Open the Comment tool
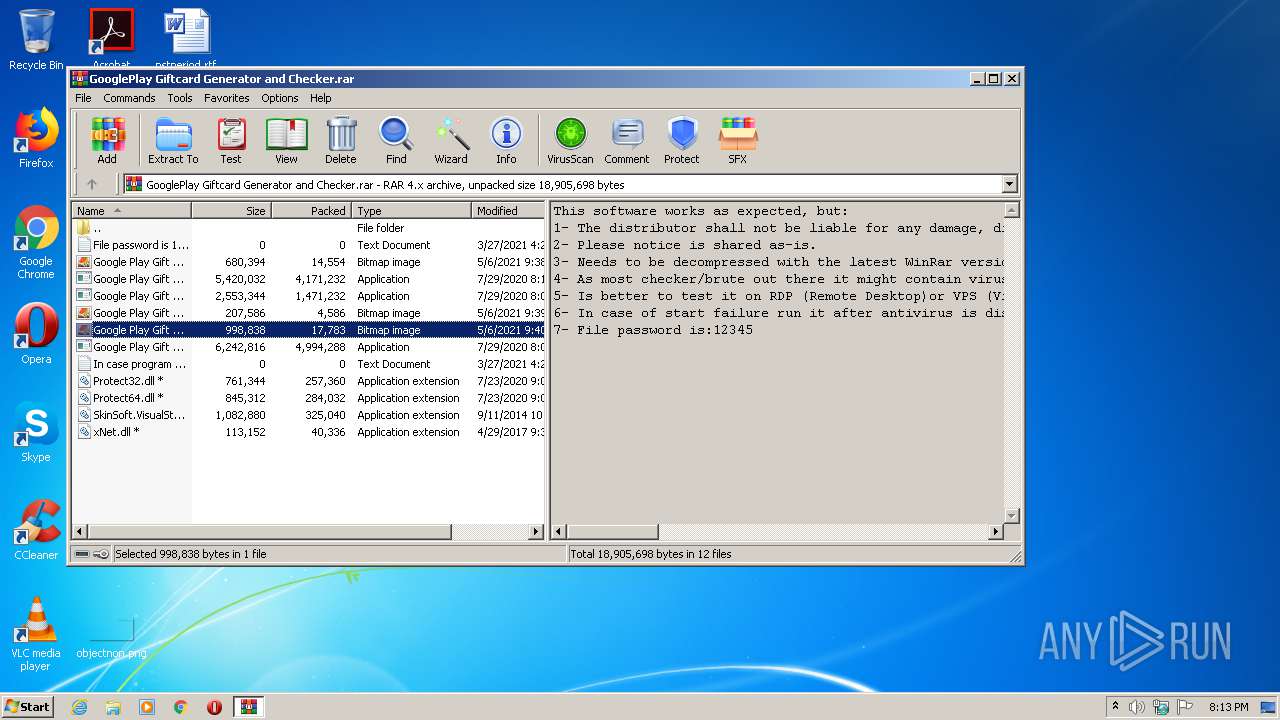This screenshot has width=1280, height=720. click(x=627, y=140)
